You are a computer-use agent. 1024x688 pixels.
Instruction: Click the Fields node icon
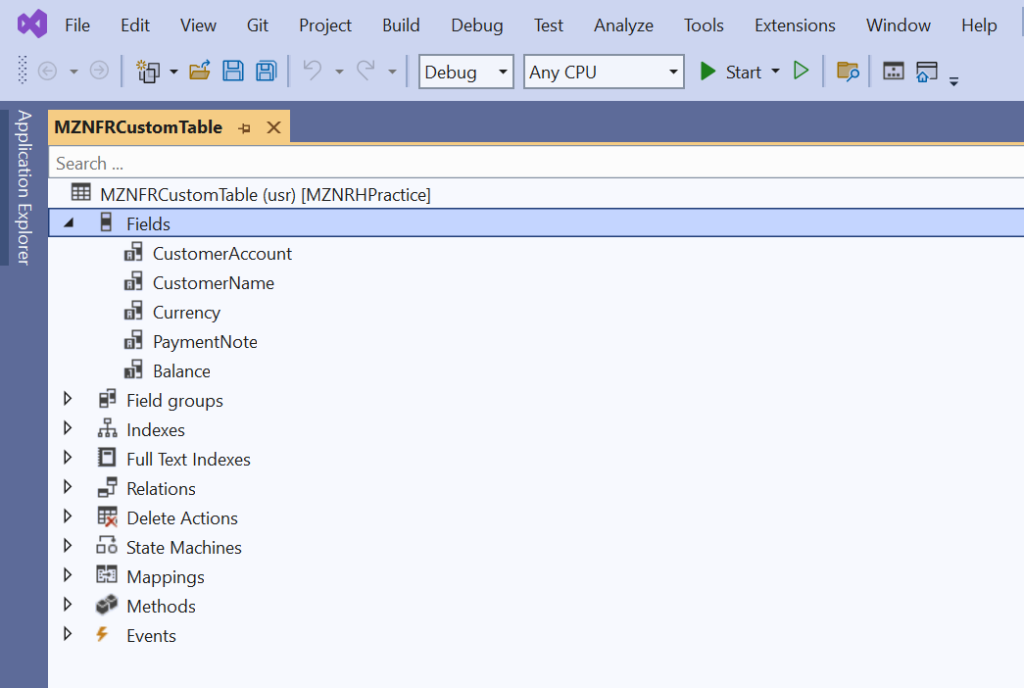(x=106, y=222)
